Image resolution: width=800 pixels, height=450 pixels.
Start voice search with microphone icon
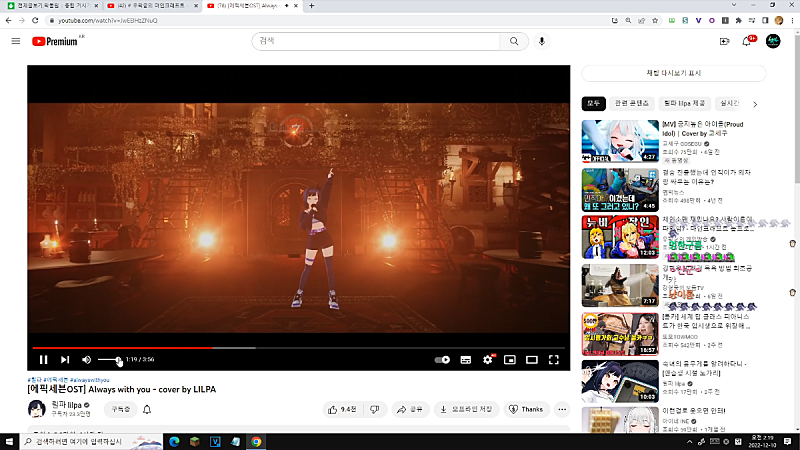coord(542,41)
